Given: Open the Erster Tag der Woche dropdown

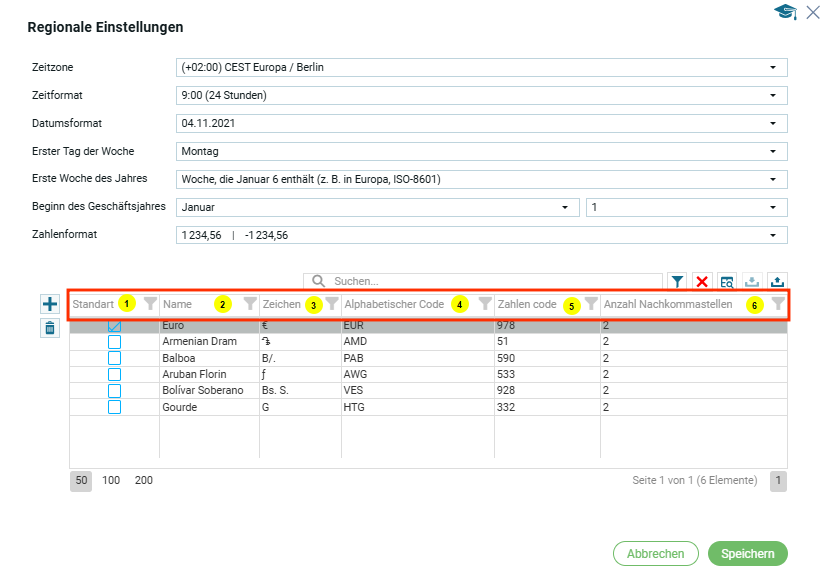Looking at the screenshot, I should (481, 152).
